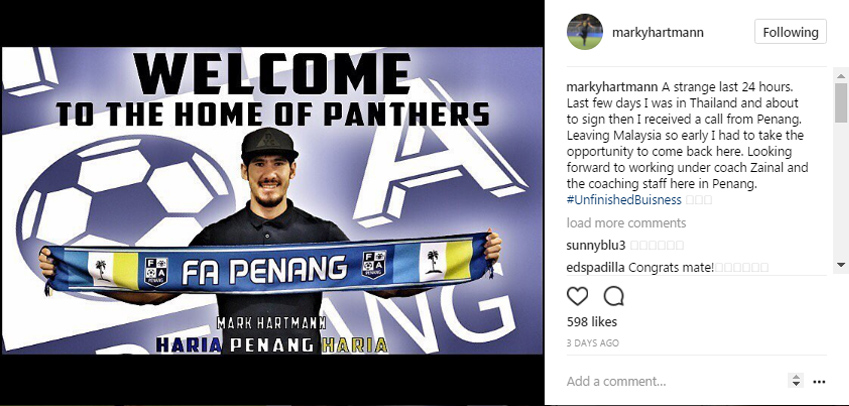
Task: Open commenter sunnyblu3's profile
Action: (x=596, y=245)
